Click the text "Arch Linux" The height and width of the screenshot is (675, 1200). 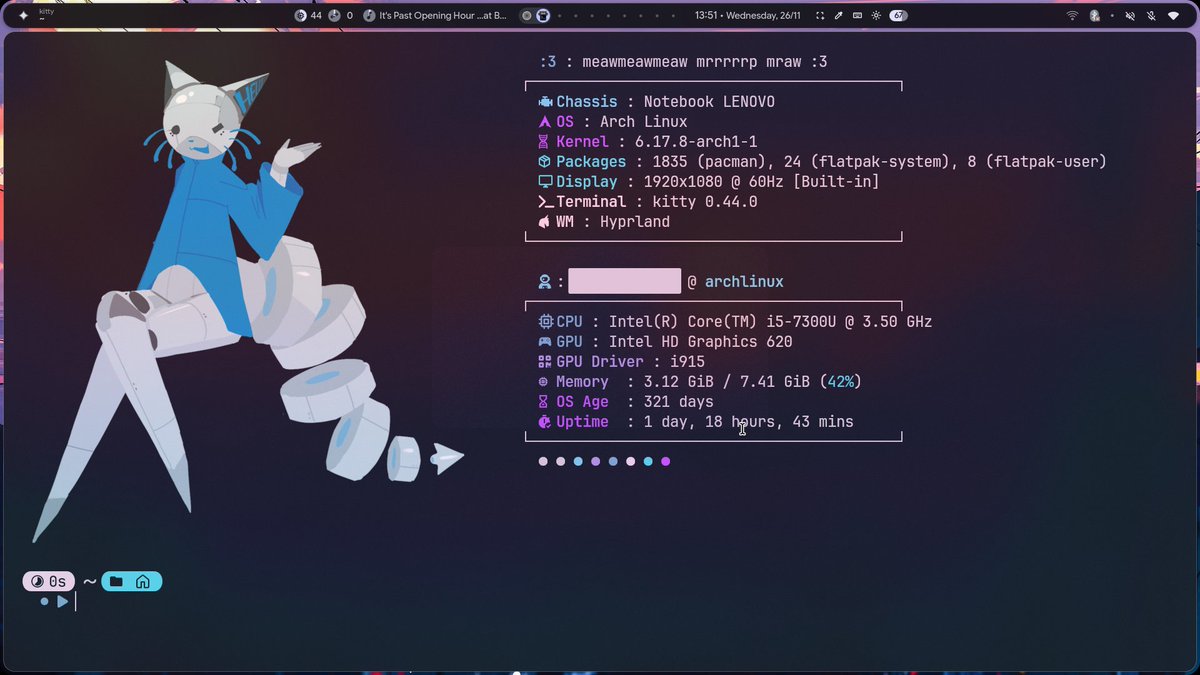click(644, 122)
